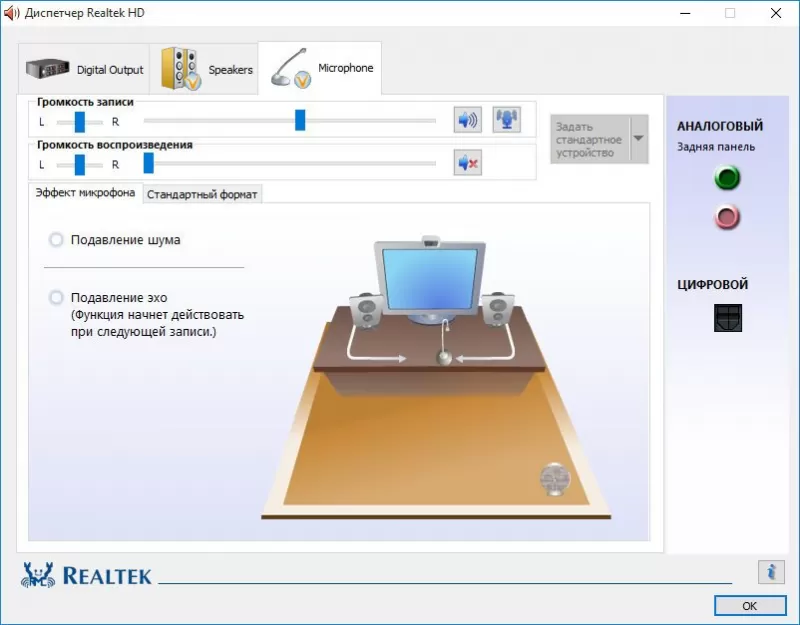Open the Эффект микрофона sub-tab

tap(85, 192)
